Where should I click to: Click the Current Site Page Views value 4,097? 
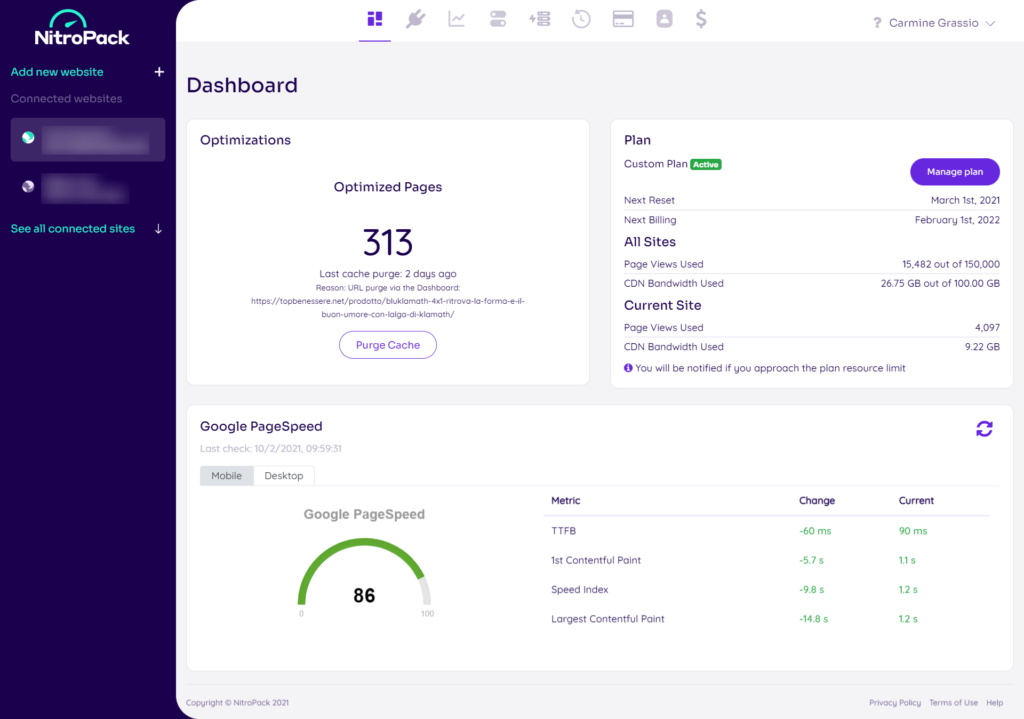(x=987, y=327)
